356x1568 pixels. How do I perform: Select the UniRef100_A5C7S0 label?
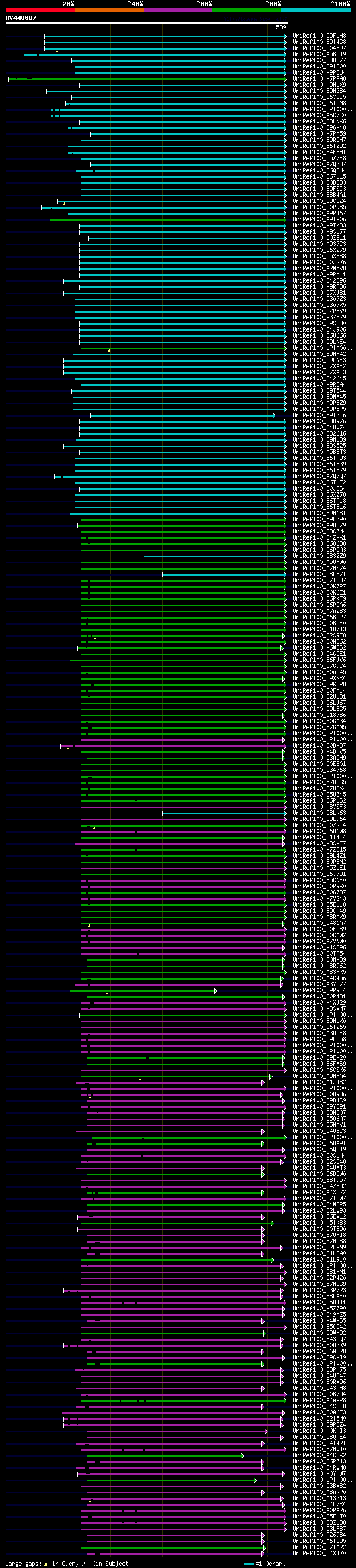click(319, 115)
